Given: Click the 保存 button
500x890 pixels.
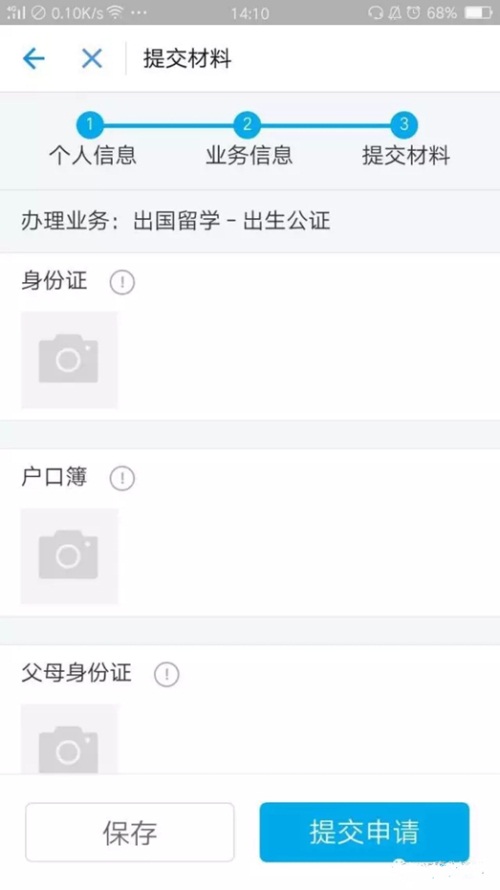Looking at the screenshot, I should (x=129, y=832).
